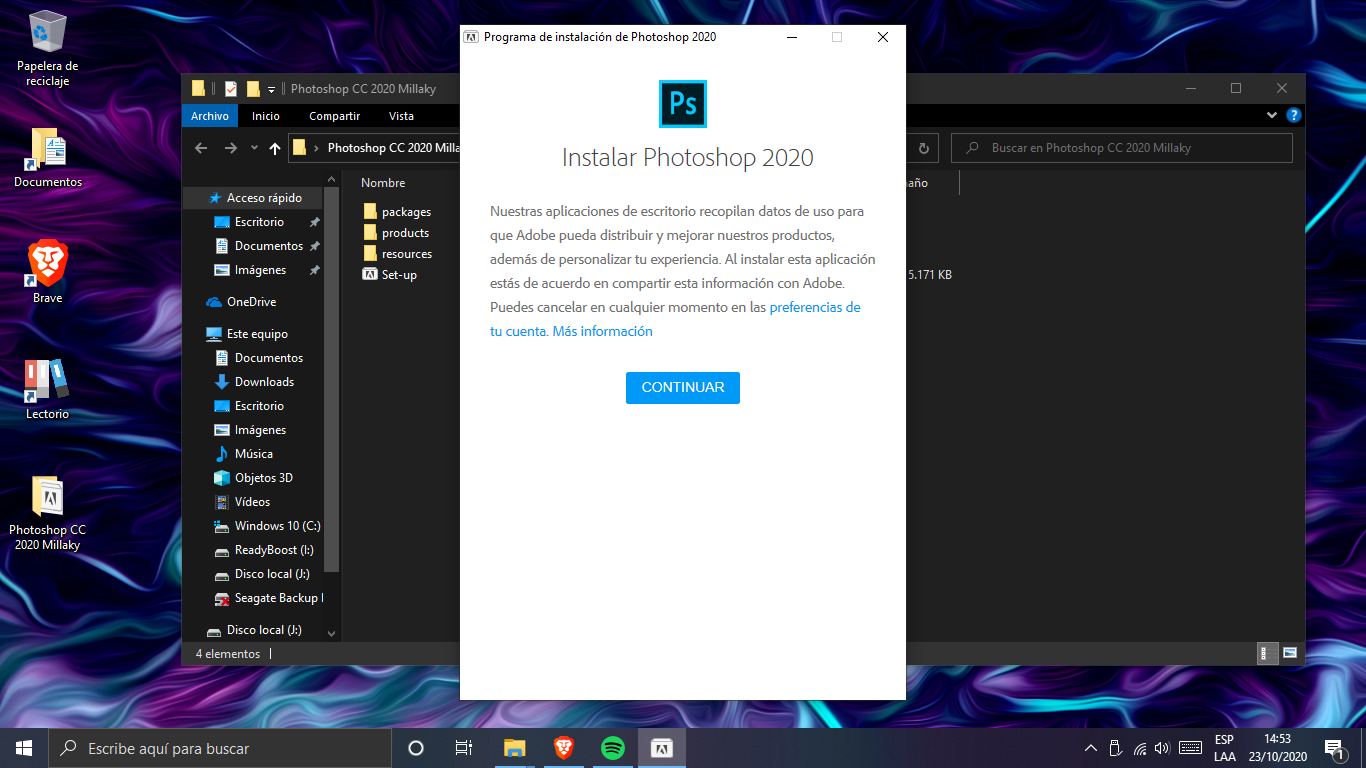Screen dimensions: 1366x768
Task: Open the ReadyBoost (I:) drive
Action: pyautogui.click(x=263, y=550)
